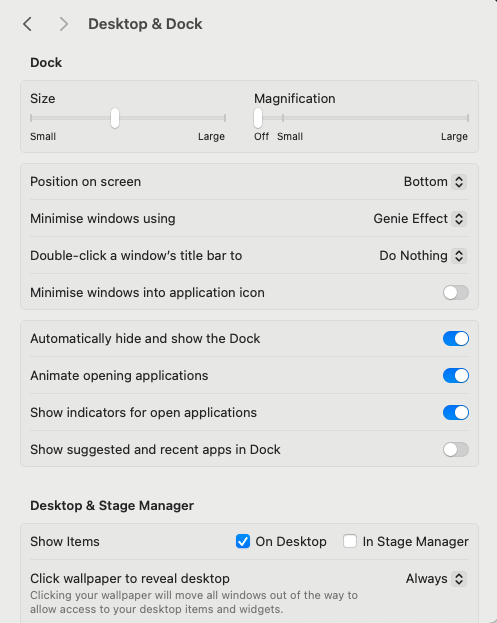The width and height of the screenshot is (497, 623).
Task: Disable Automatically hide and show the Dock
Action: [456, 339]
